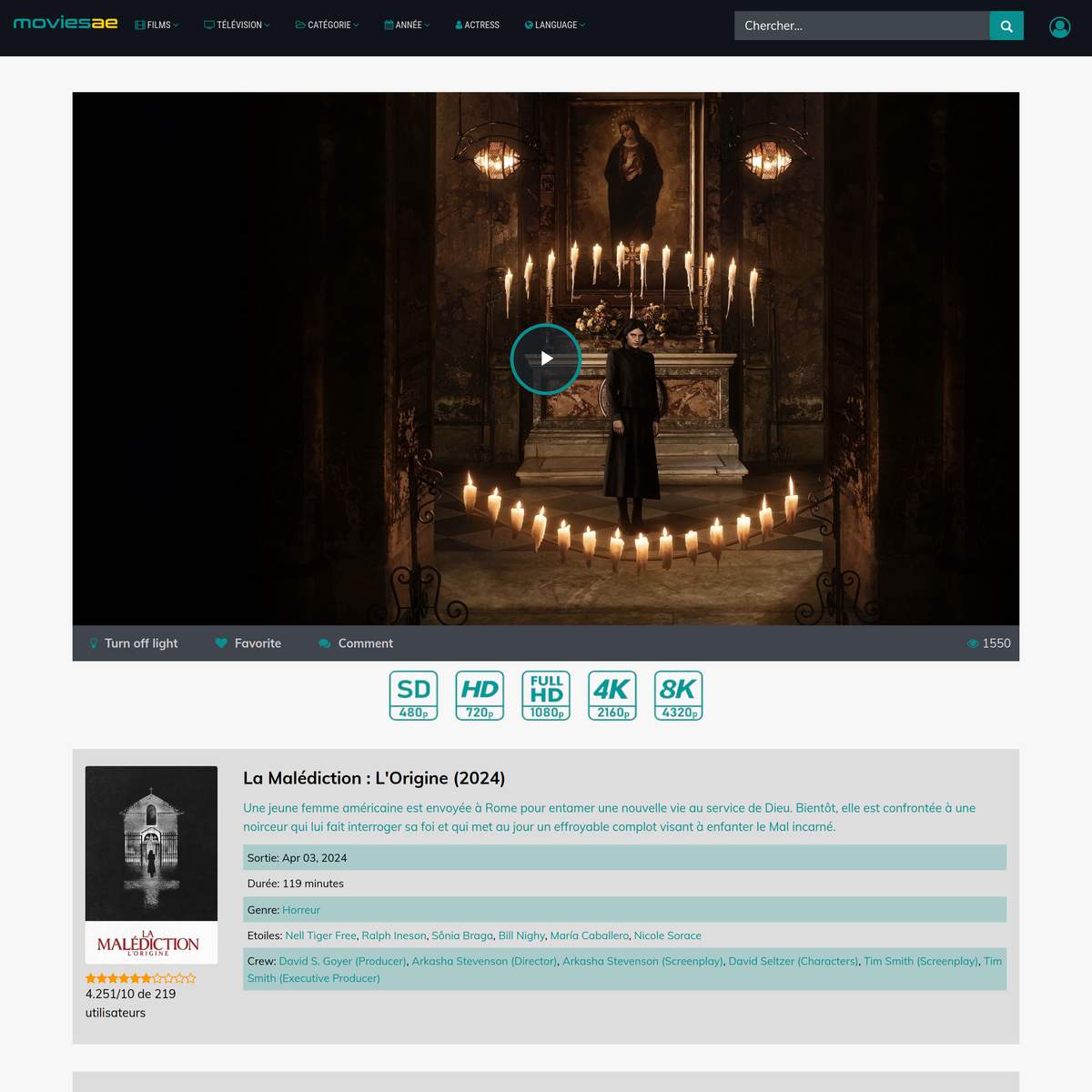Select 8K 4320p quality
The height and width of the screenshot is (1092, 1092).
[x=679, y=695]
